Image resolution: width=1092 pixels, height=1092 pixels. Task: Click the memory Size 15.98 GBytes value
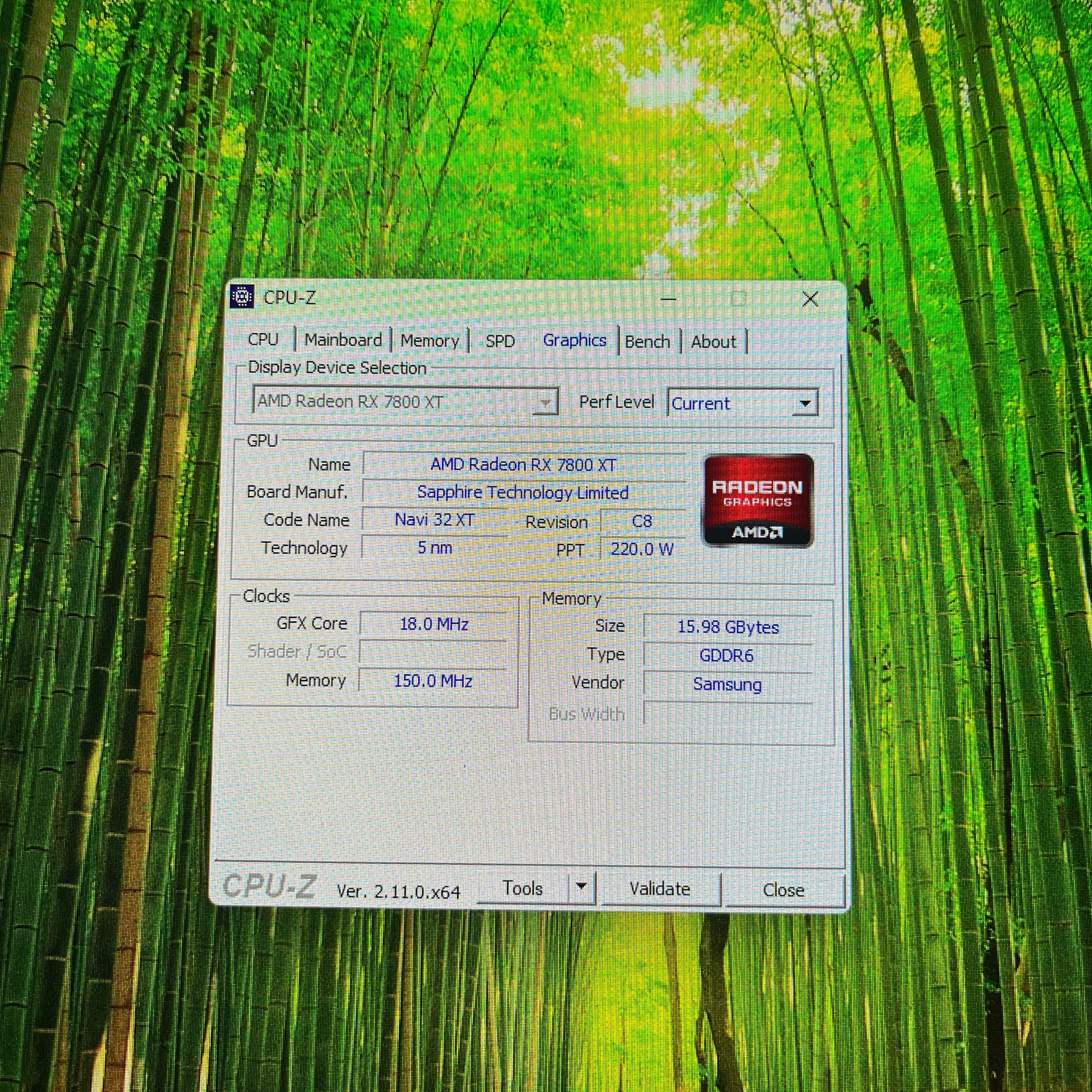pos(728,627)
